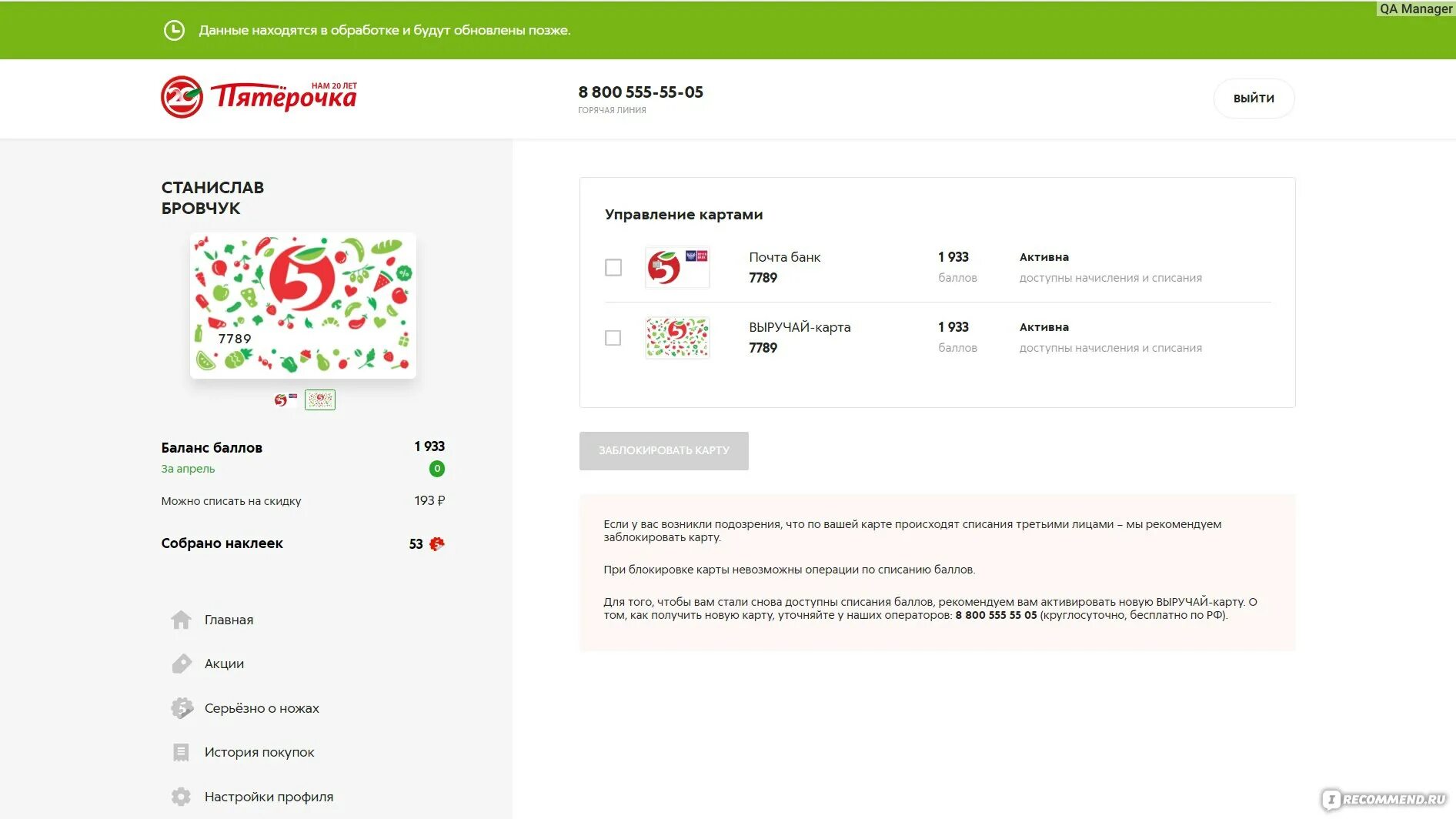Image resolution: width=1456 pixels, height=819 pixels.
Task: Click the large loyalty card image 7789
Action: [x=303, y=306]
